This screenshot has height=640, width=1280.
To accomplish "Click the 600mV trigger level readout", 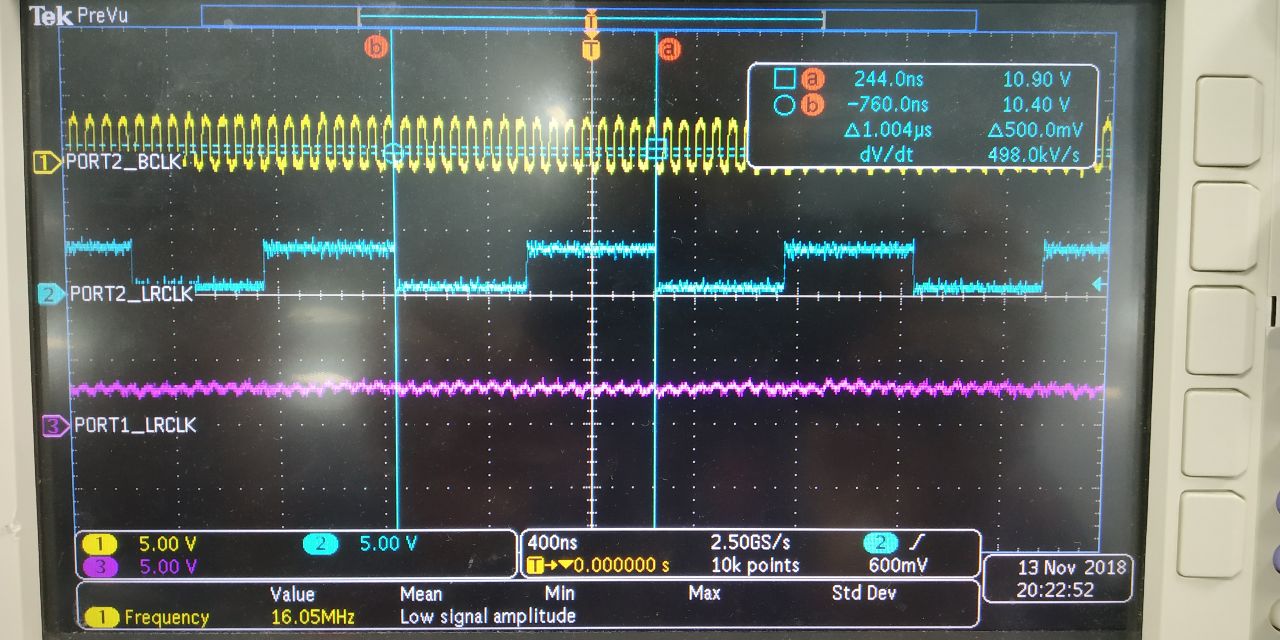I will (x=897, y=565).
